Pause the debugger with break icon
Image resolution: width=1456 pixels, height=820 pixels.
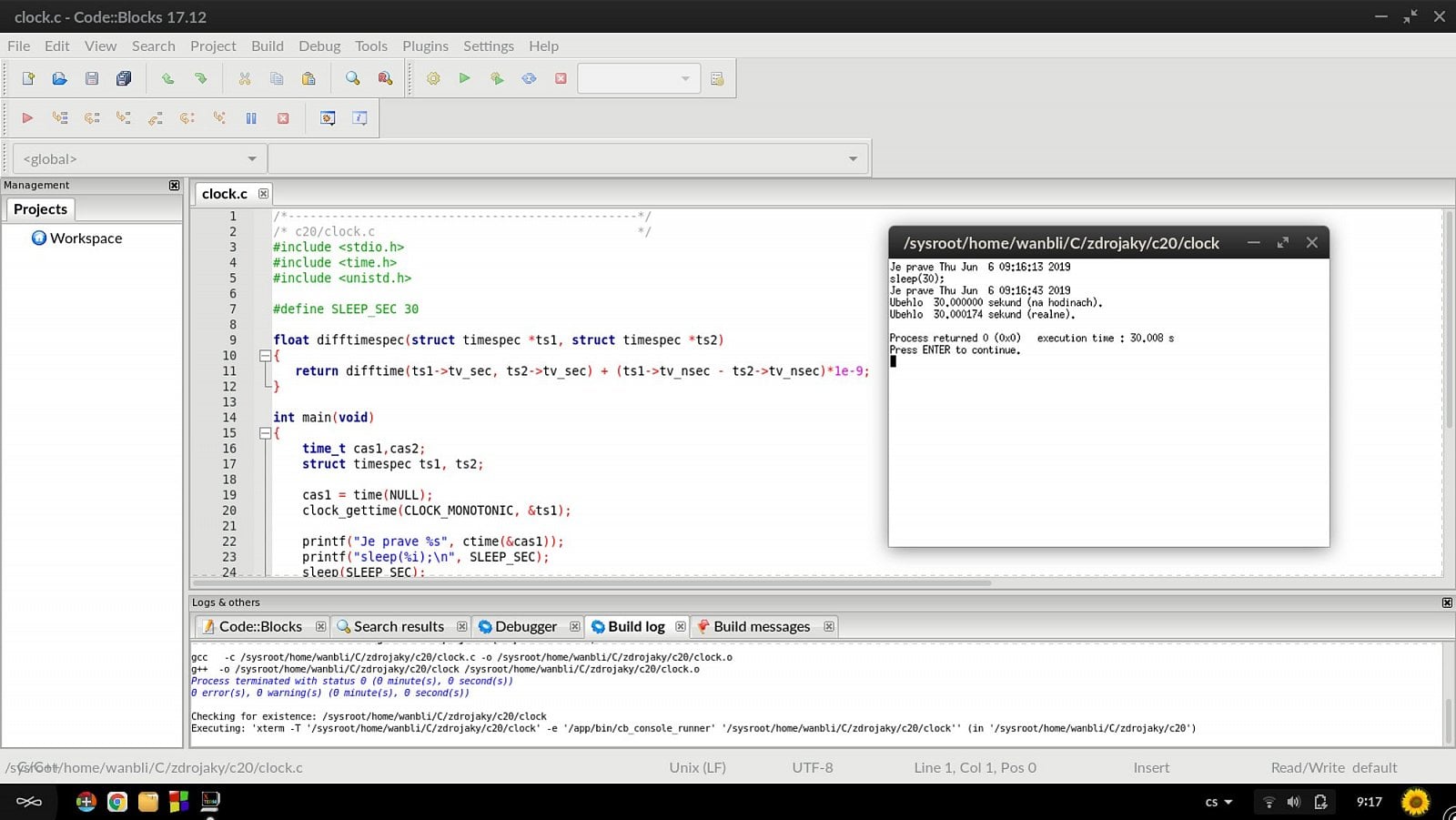click(x=251, y=118)
